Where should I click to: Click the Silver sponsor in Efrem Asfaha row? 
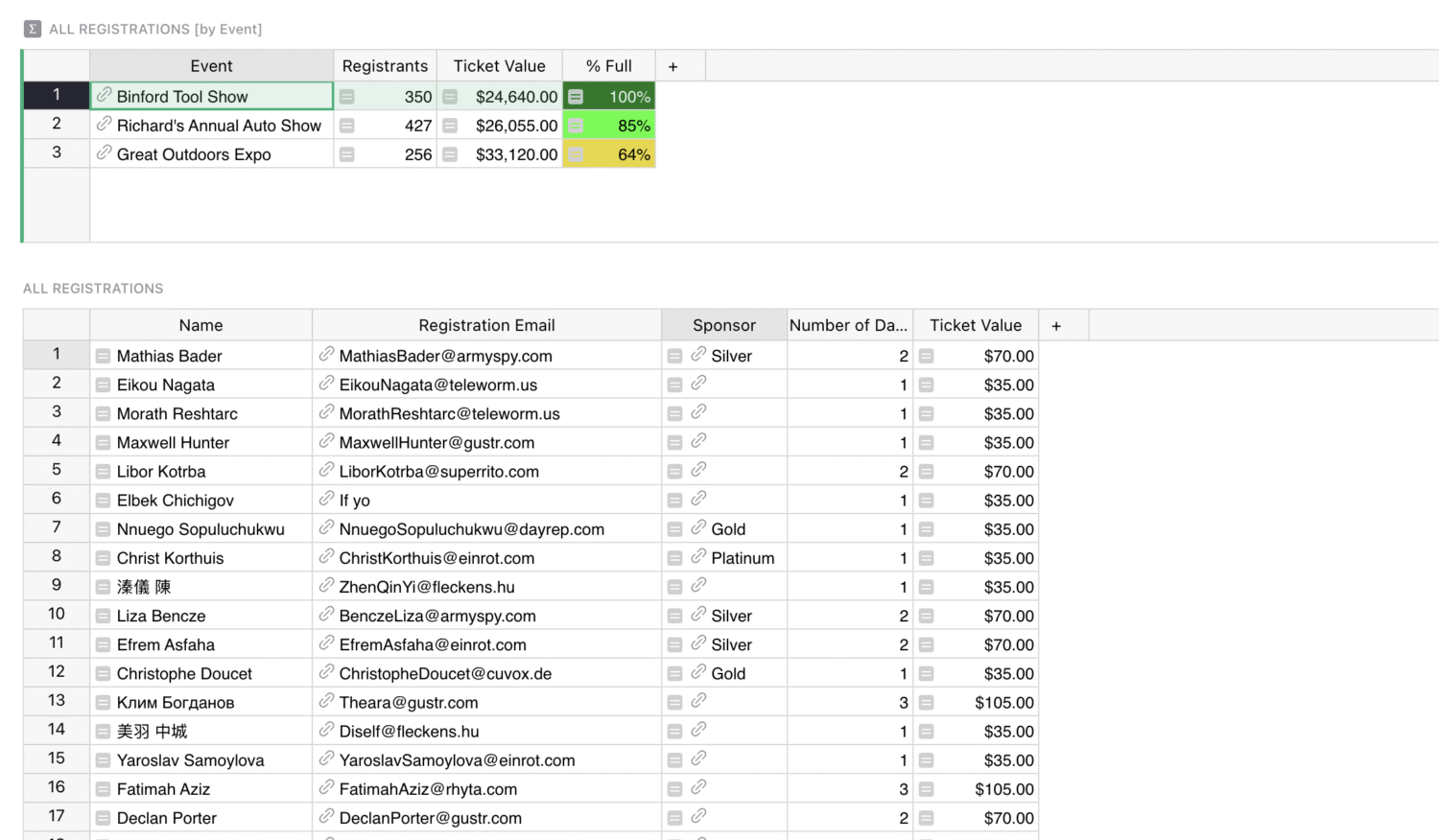pos(731,645)
